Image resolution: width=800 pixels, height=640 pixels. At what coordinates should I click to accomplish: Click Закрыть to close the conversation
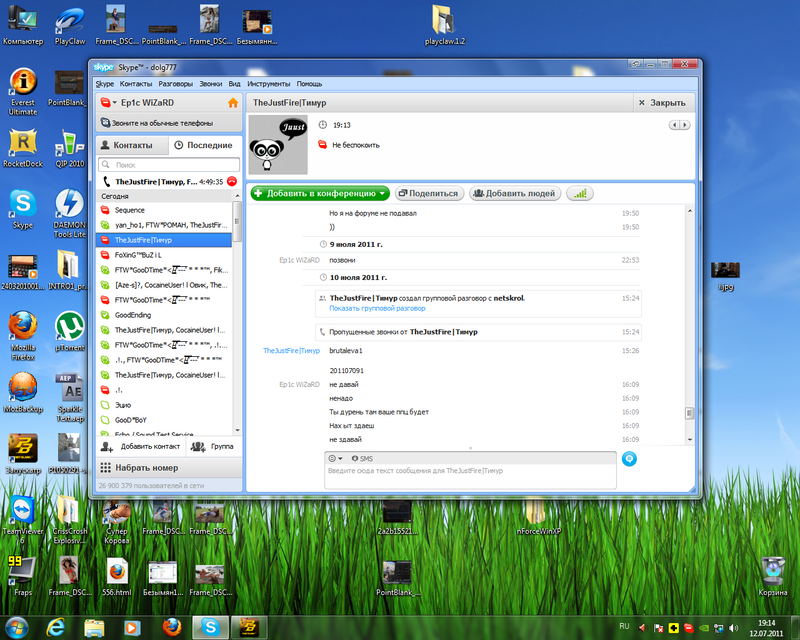pos(663,103)
